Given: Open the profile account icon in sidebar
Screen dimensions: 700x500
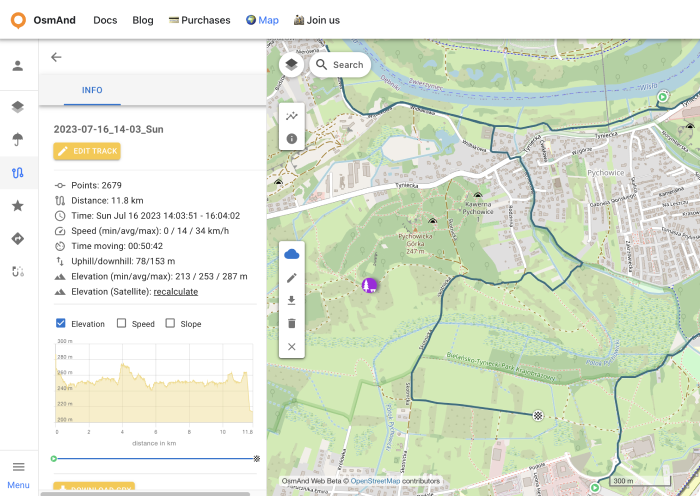Looking at the screenshot, I should pyautogui.click(x=18, y=66).
